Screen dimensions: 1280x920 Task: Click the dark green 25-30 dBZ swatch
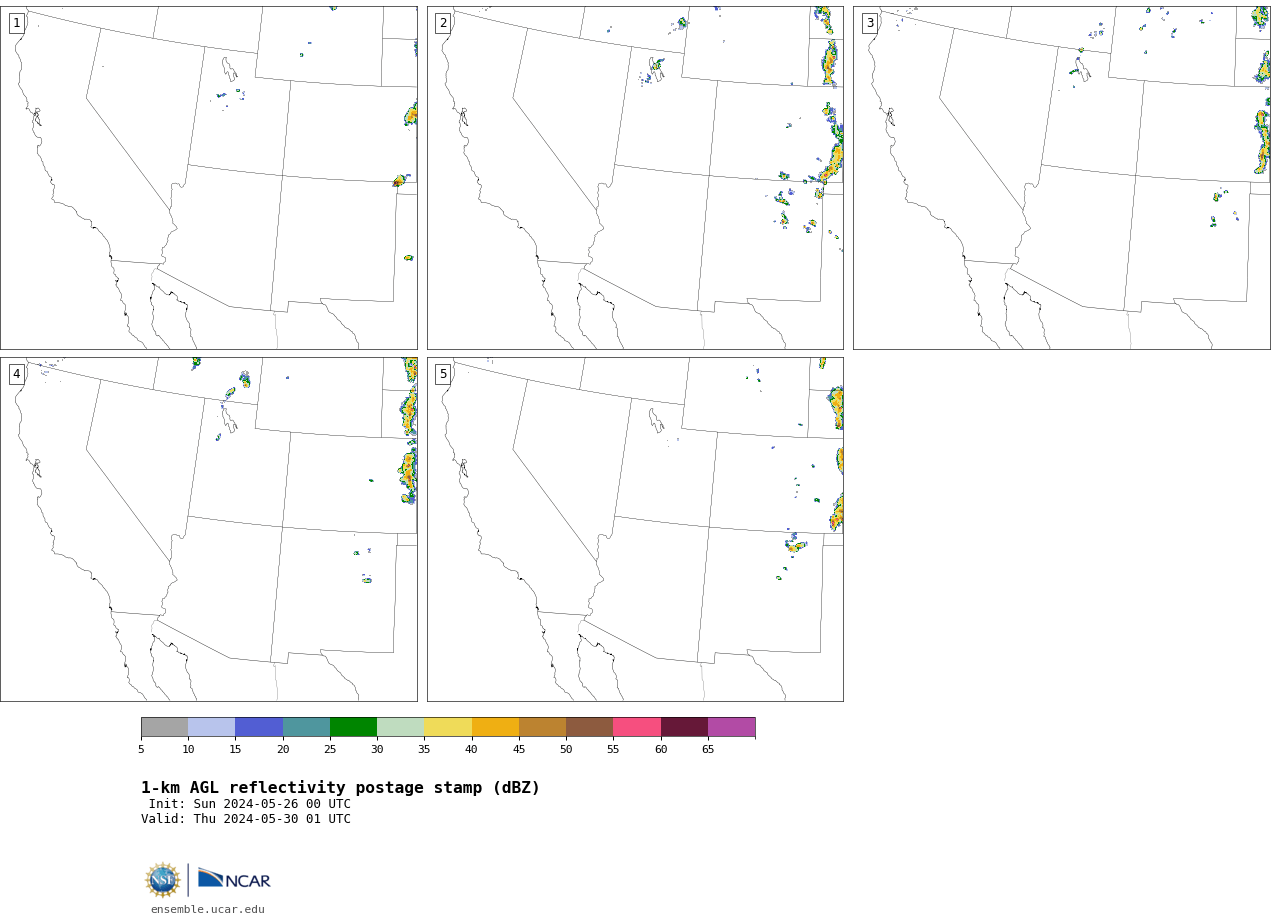[353, 727]
